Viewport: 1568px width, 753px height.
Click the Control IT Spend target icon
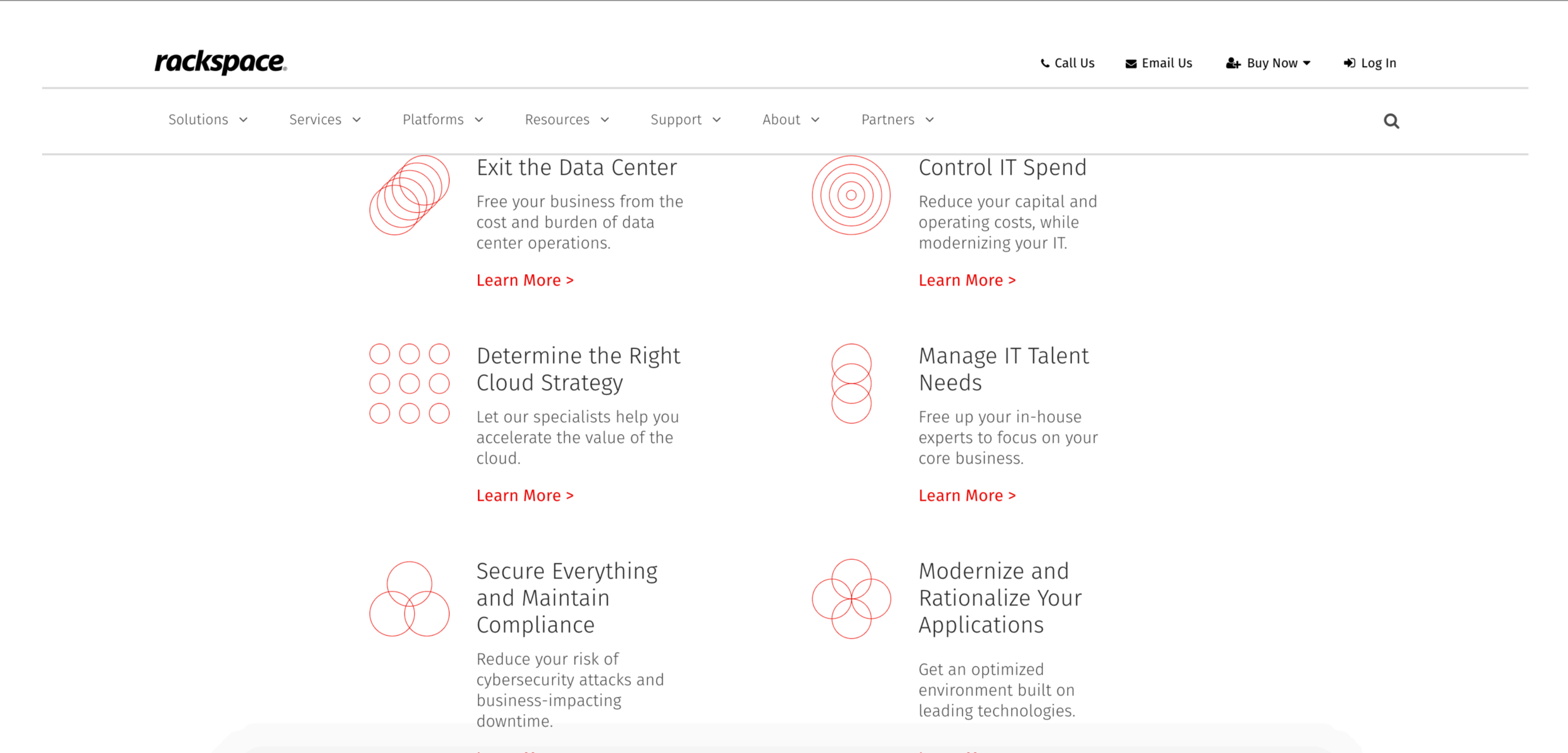pos(851,195)
